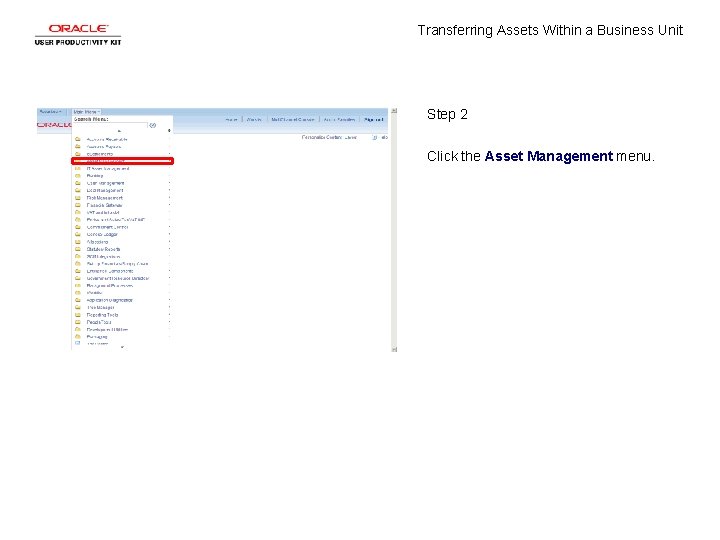The height and width of the screenshot is (540, 720).
Task: Click the Add to Favorites link
Action: [x=339, y=119]
